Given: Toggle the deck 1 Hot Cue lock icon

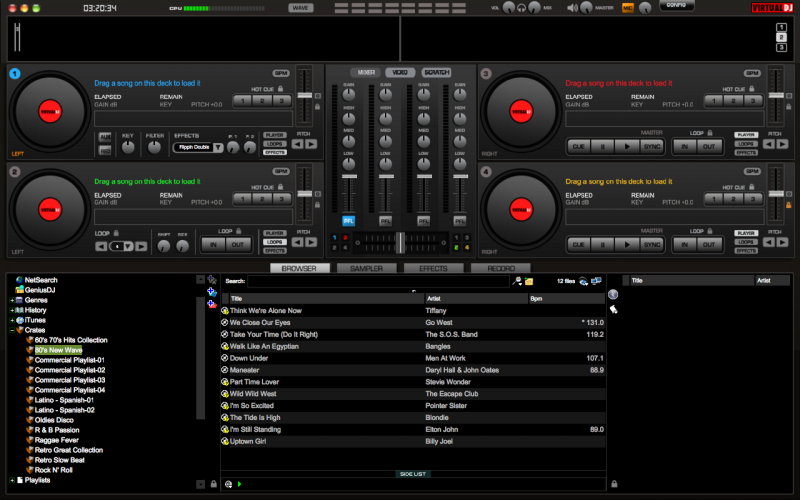Looking at the screenshot, I should pyautogui.click(x=280, y=88).
